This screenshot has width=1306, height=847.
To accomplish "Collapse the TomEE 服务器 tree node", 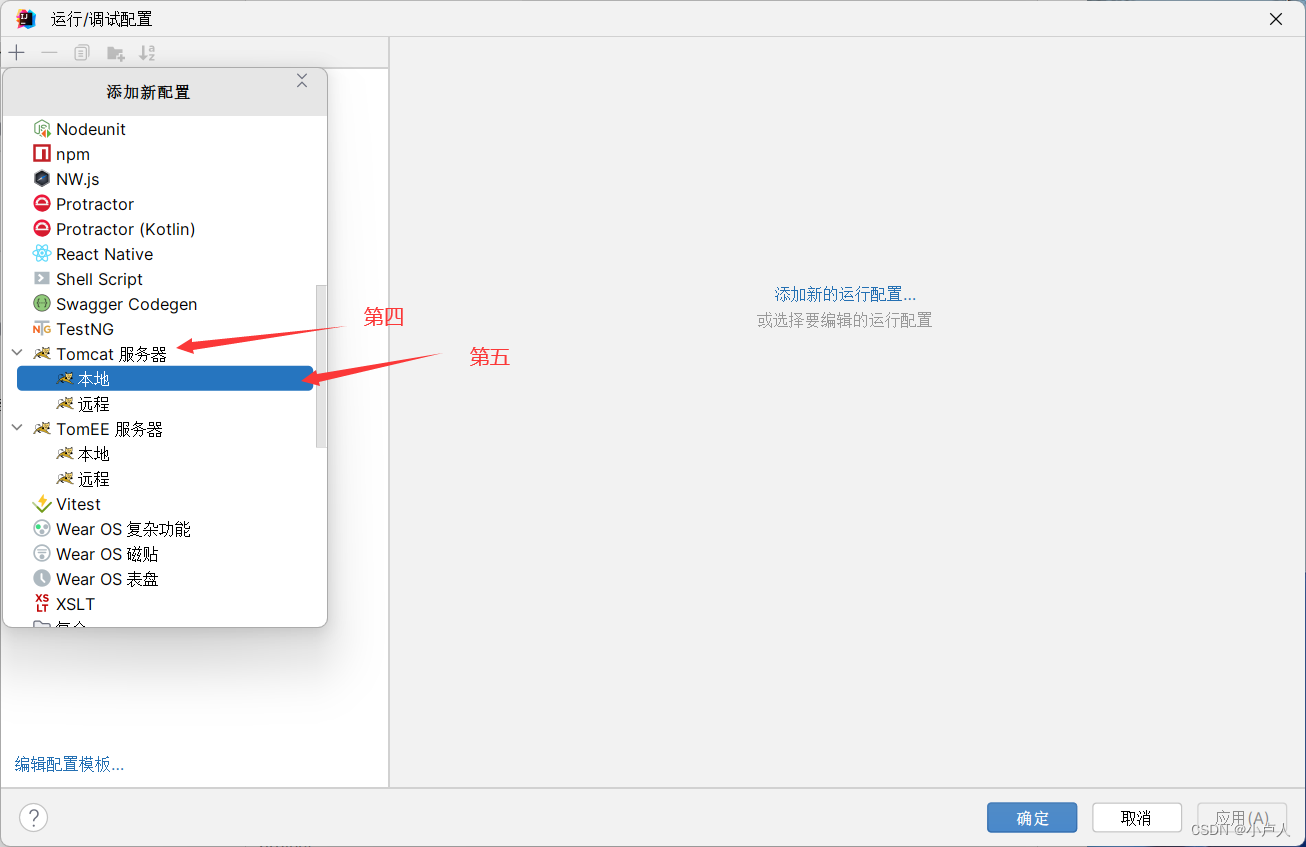I will 17,429.
